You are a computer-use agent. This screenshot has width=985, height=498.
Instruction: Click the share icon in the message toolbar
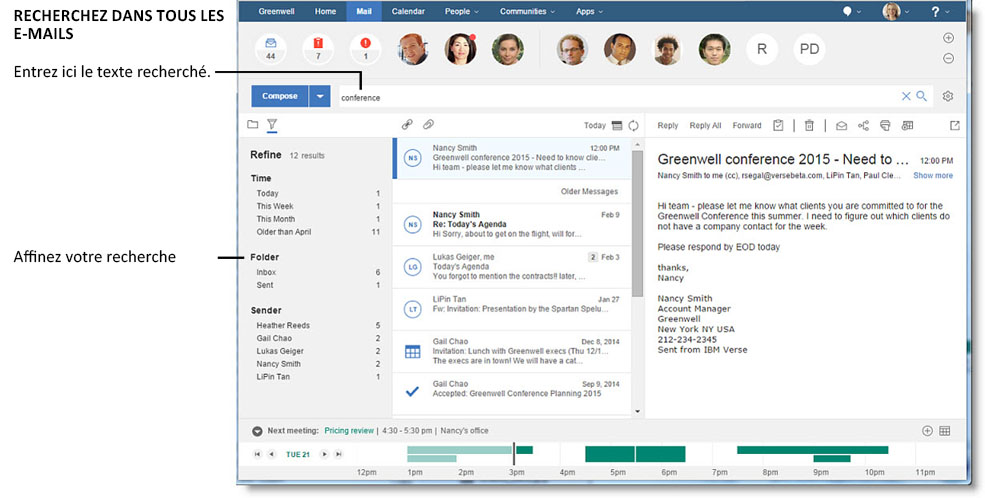pos(864,126)
